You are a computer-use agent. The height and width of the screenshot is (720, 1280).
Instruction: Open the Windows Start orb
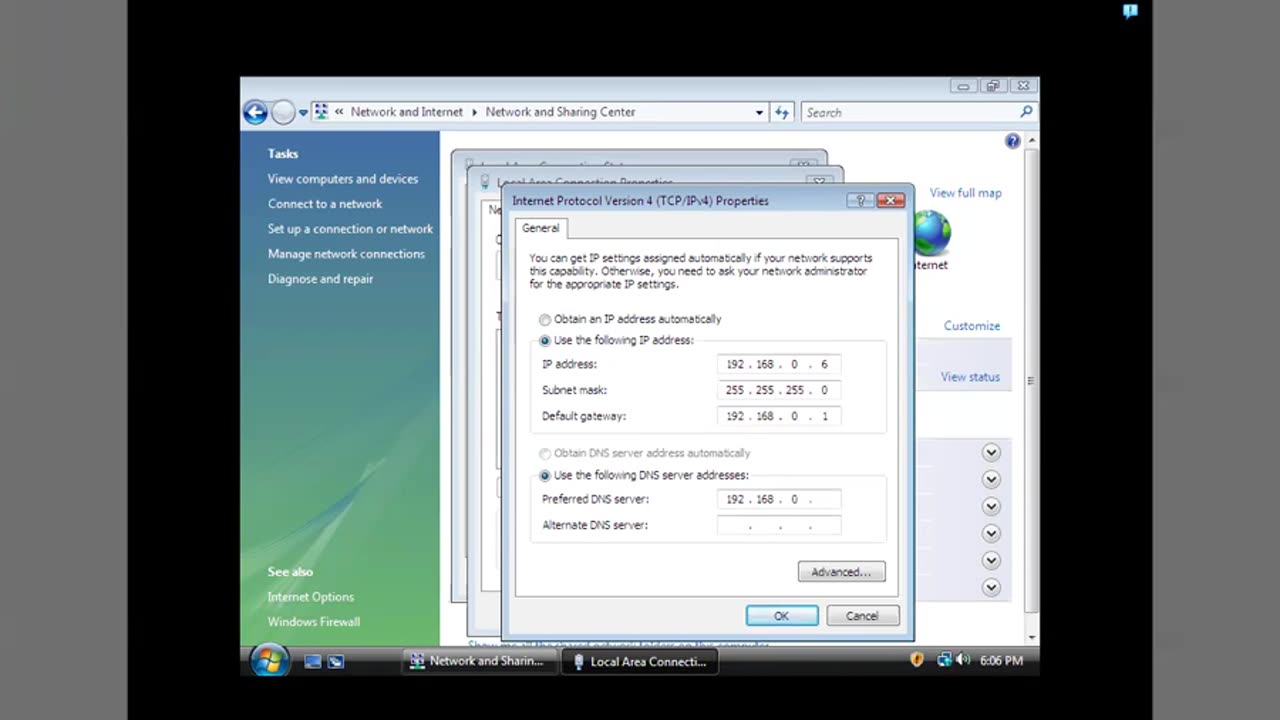[268, 660]
